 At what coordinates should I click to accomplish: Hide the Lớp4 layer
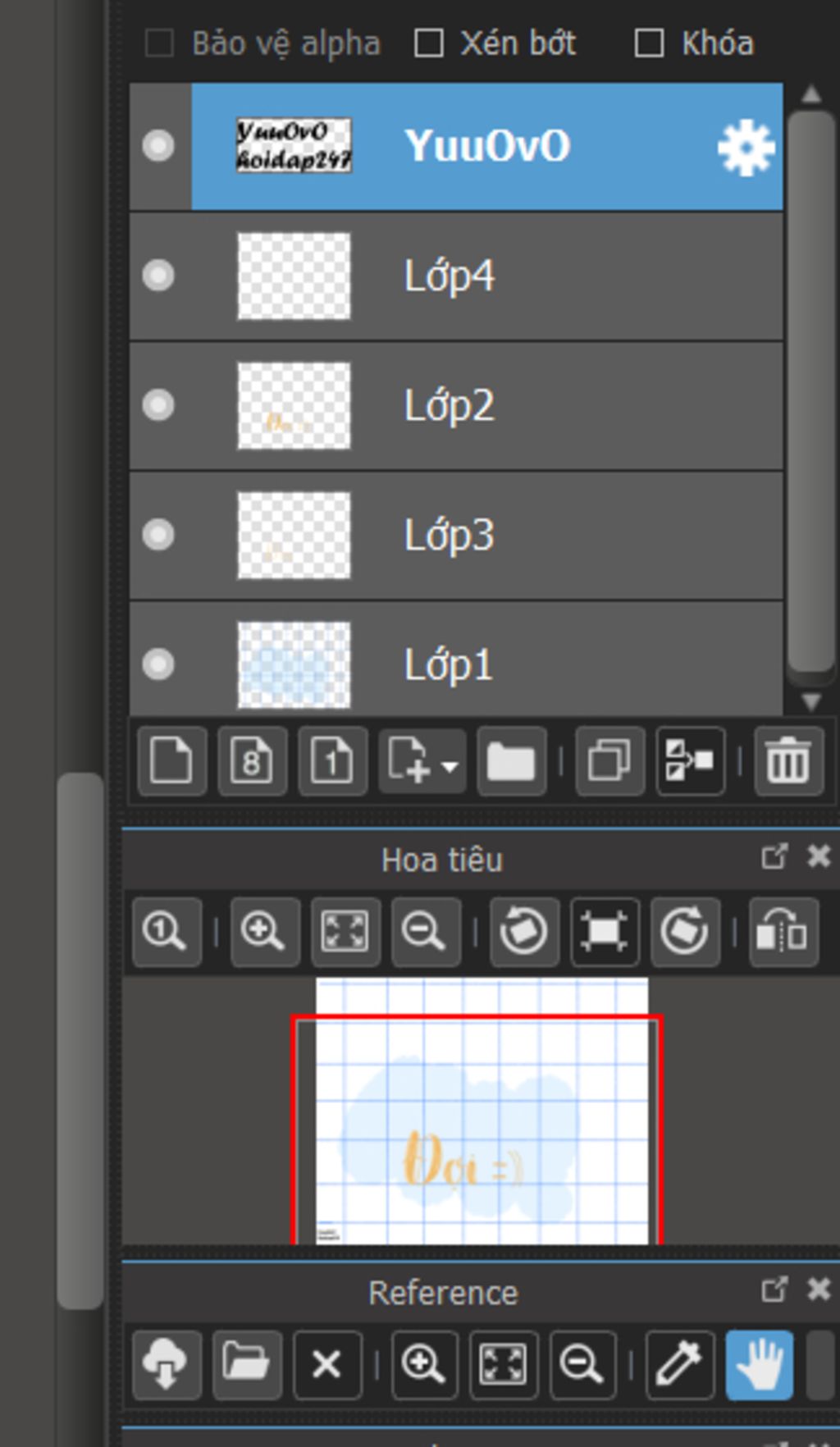158,276
